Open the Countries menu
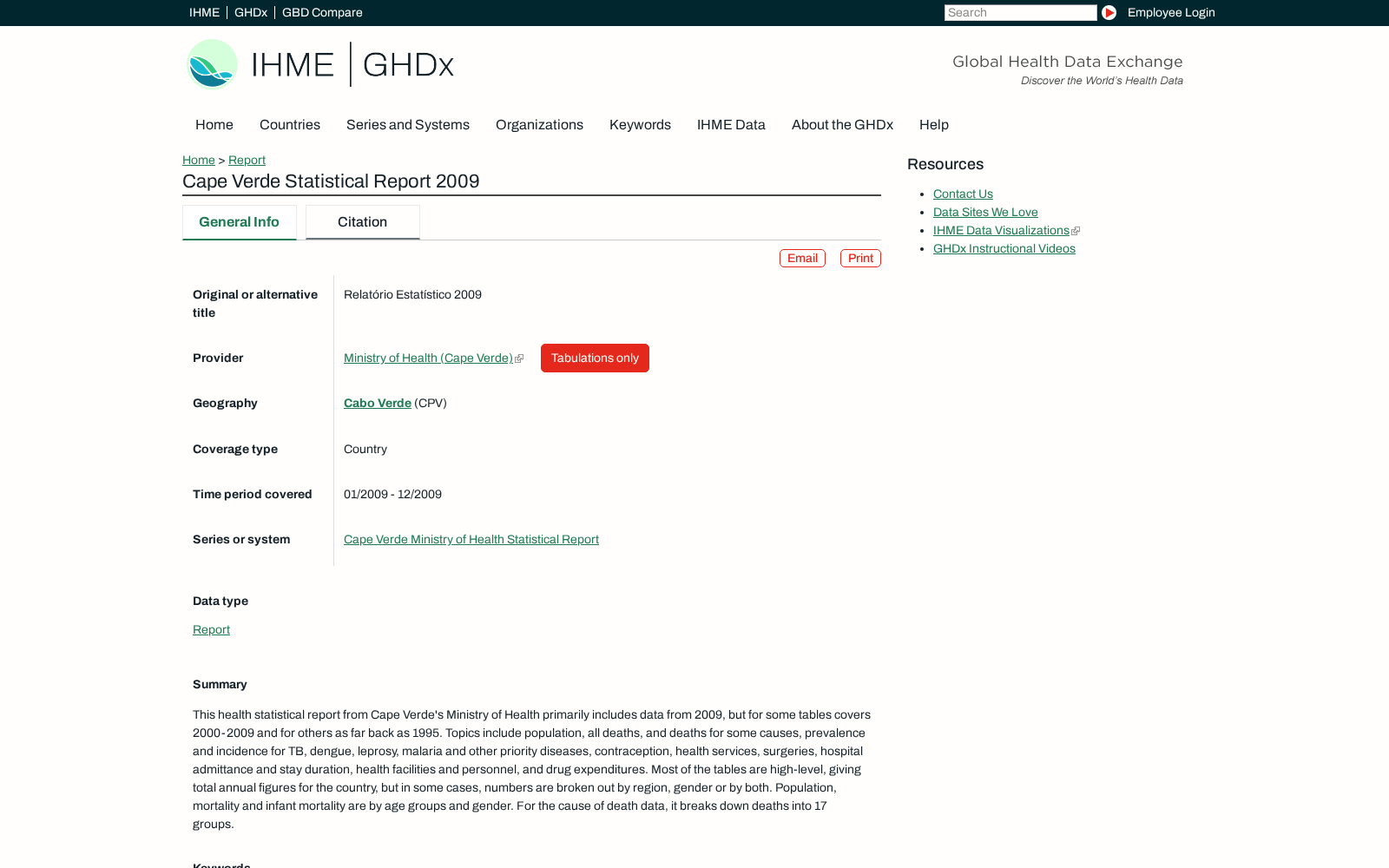Image resolution: width=1389 pixels, height=868 pixels. tap(290, 124)
